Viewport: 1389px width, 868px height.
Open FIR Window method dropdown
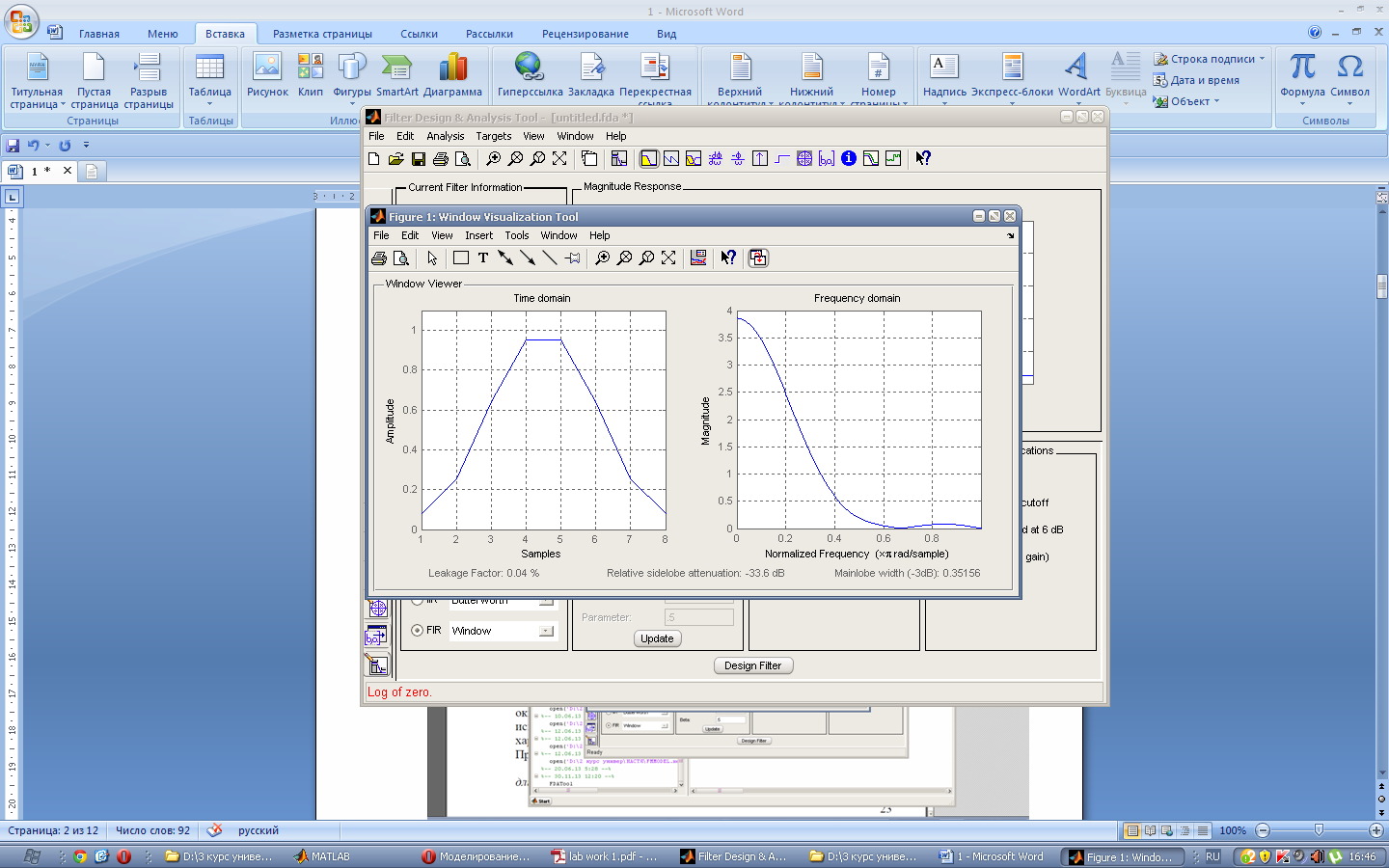tap(546, 631)
